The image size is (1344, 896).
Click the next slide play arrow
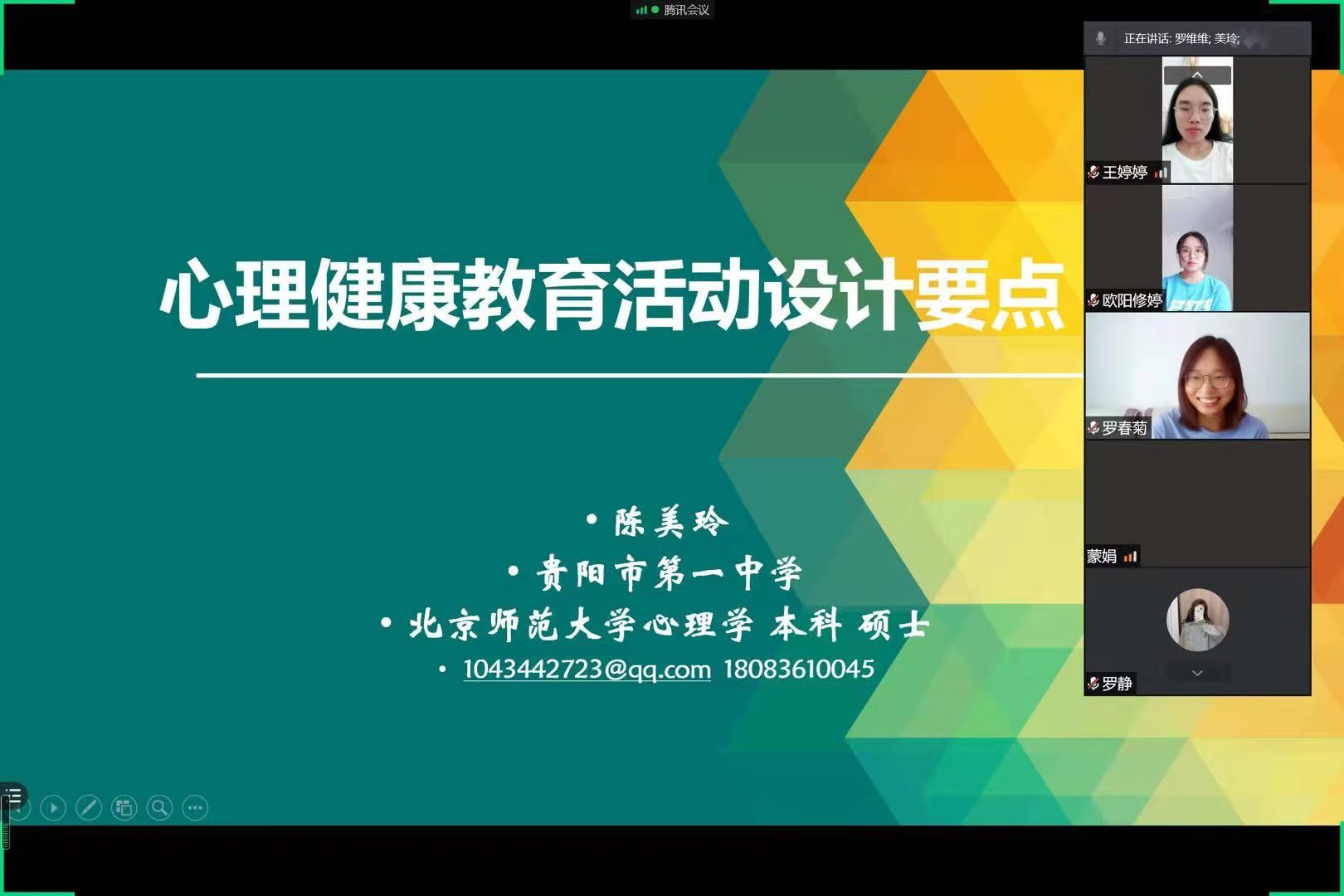click(x=53, y=807)
